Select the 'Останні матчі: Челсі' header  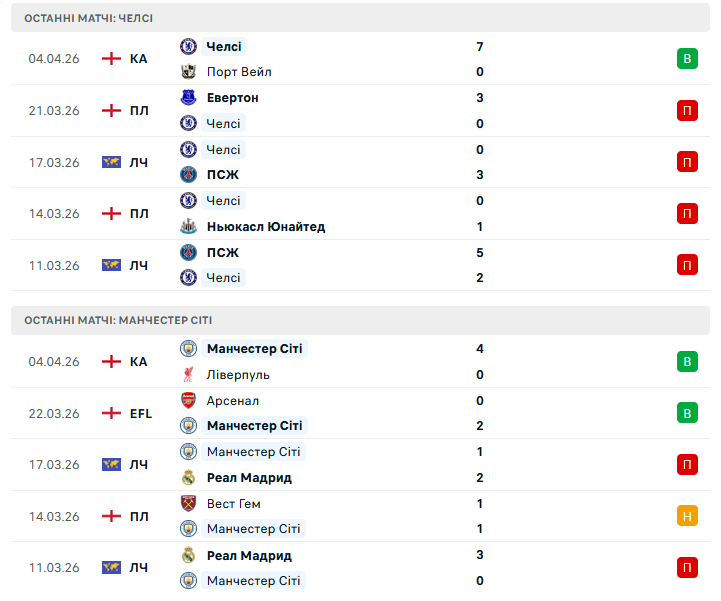pyautogui.click(x=90, y=18)
